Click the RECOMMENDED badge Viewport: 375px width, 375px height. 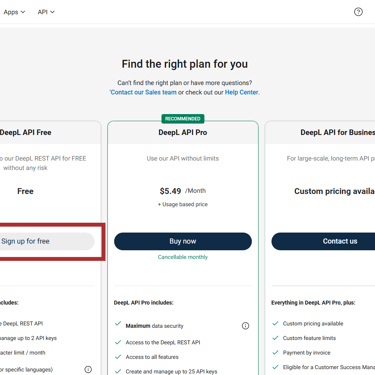click(183, 119)
